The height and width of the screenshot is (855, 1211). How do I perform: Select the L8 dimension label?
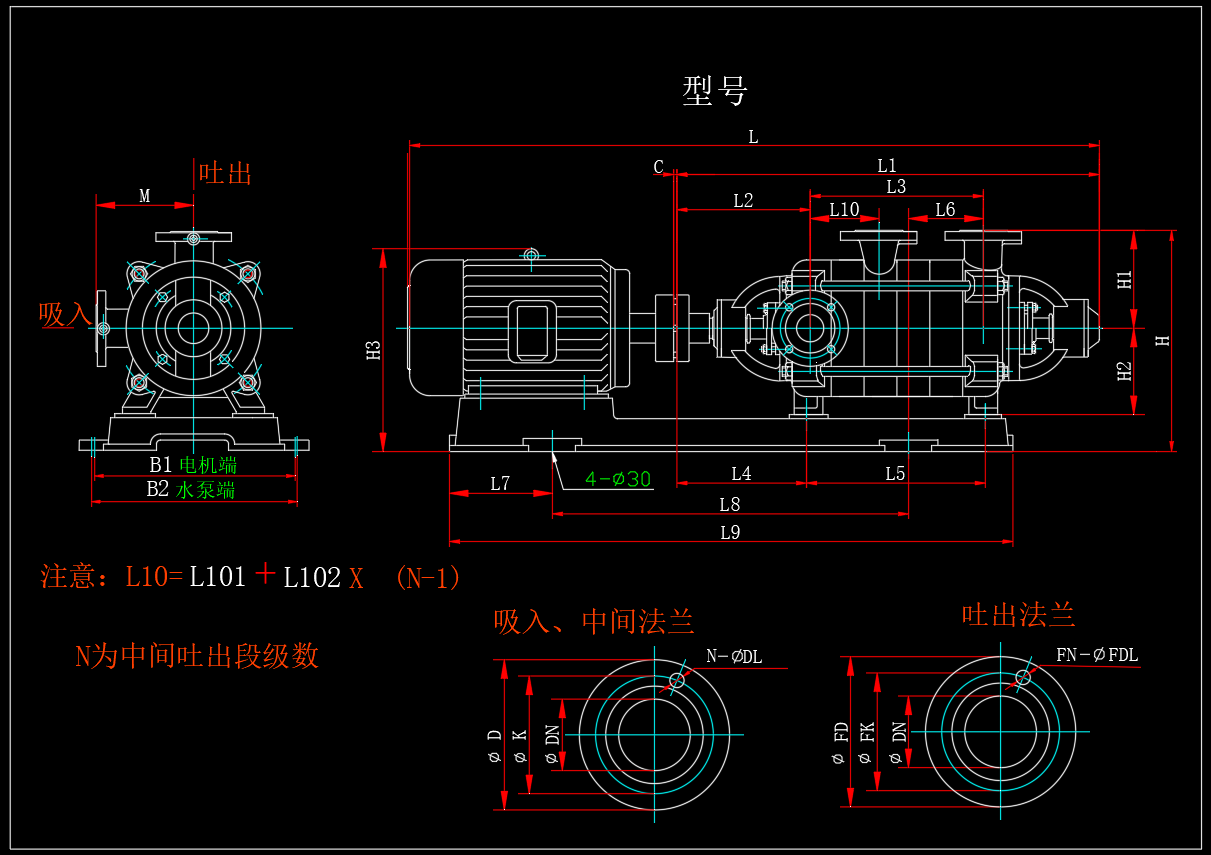[x=730, y=505]
